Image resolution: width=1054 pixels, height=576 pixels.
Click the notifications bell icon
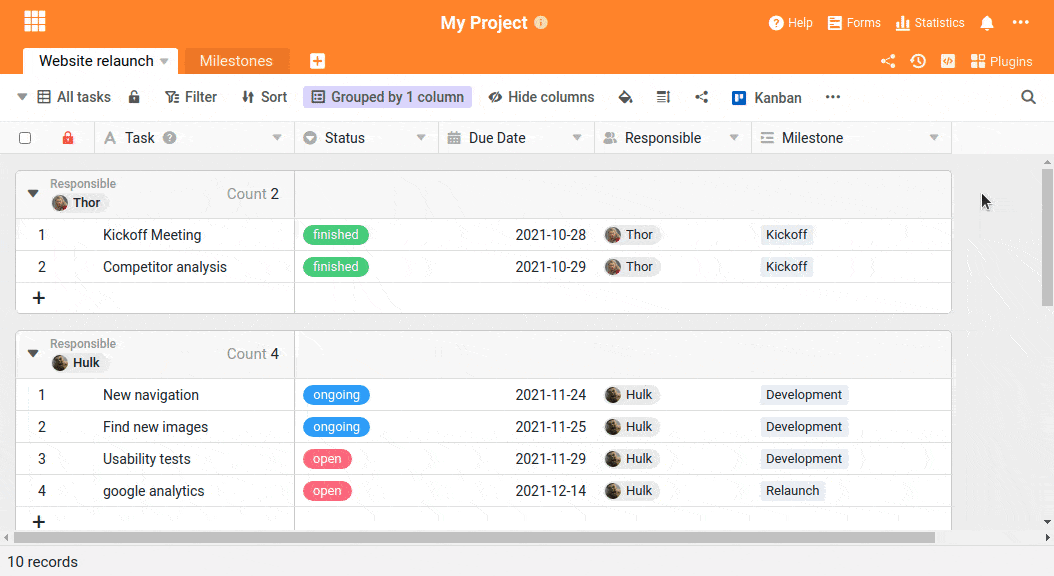(987, 23)
